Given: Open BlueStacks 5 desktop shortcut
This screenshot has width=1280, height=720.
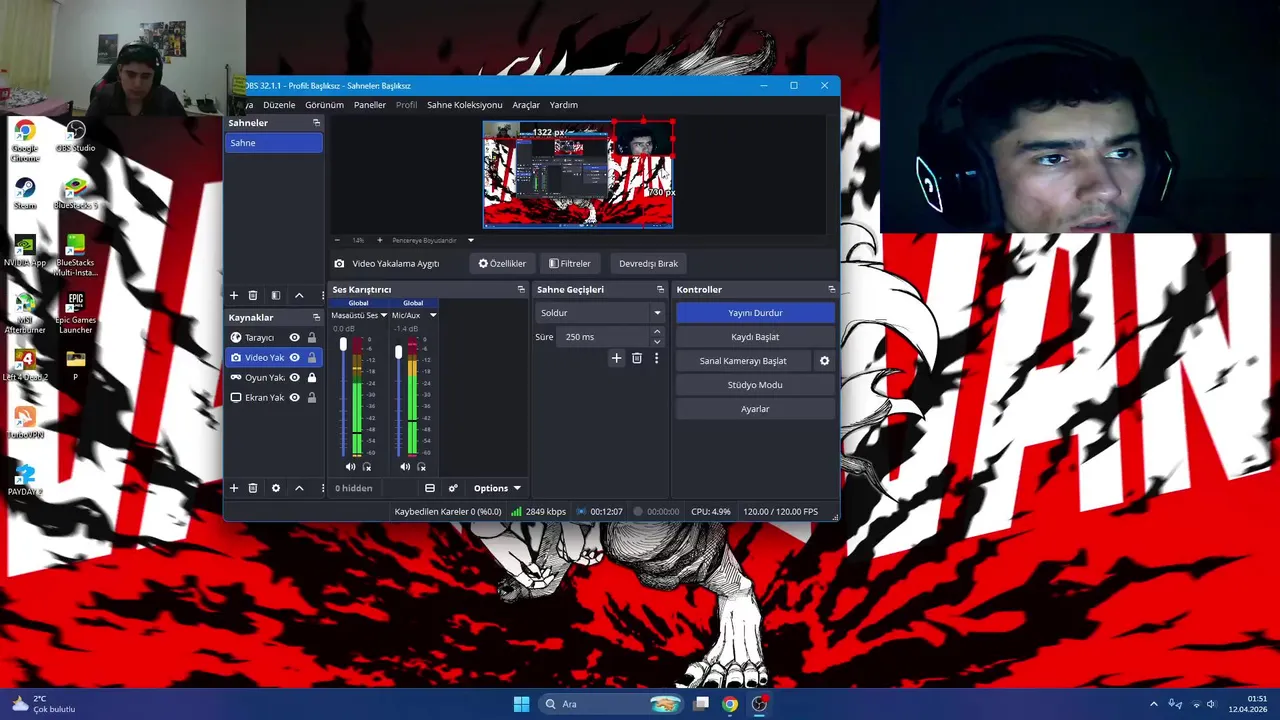Looking at the screenshot, I should (75, 194).
